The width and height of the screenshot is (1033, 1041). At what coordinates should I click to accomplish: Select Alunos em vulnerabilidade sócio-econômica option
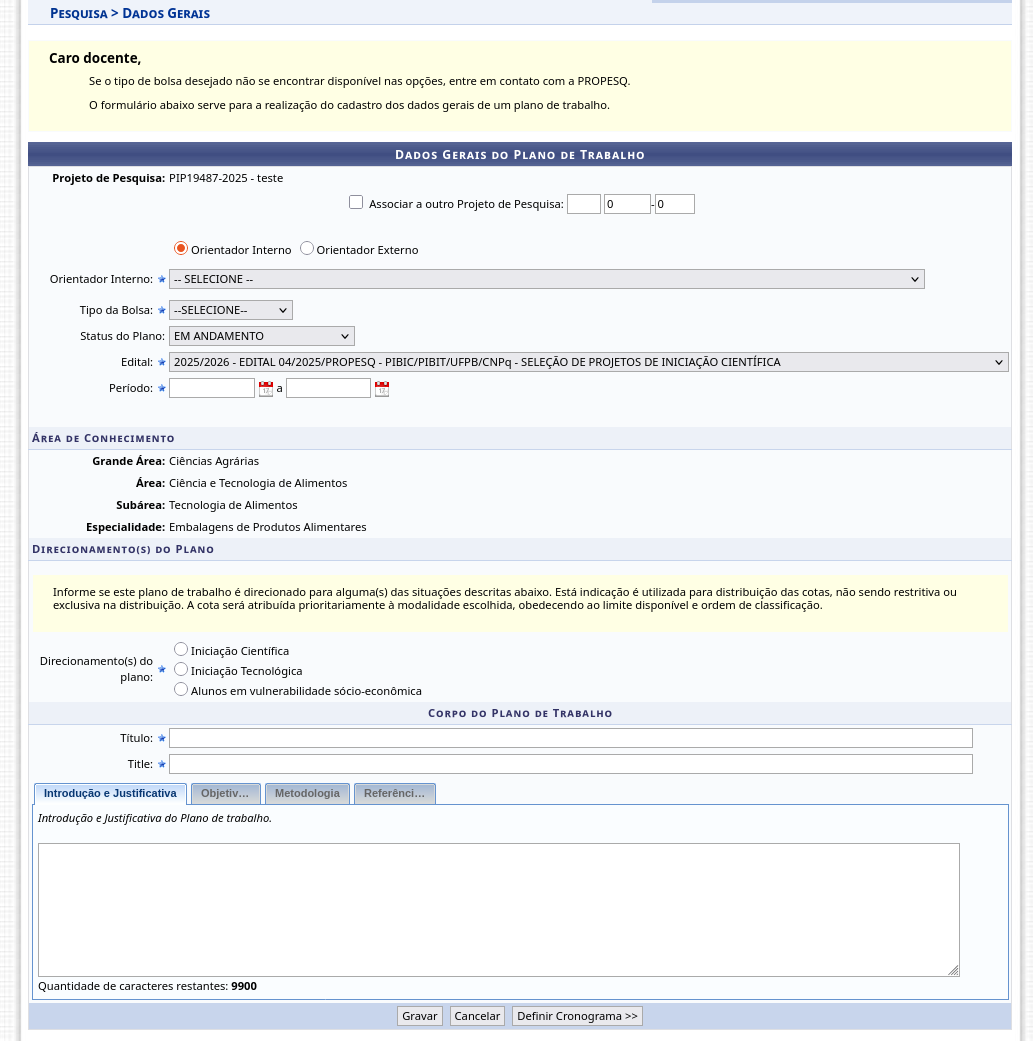(x=181, y=689)
